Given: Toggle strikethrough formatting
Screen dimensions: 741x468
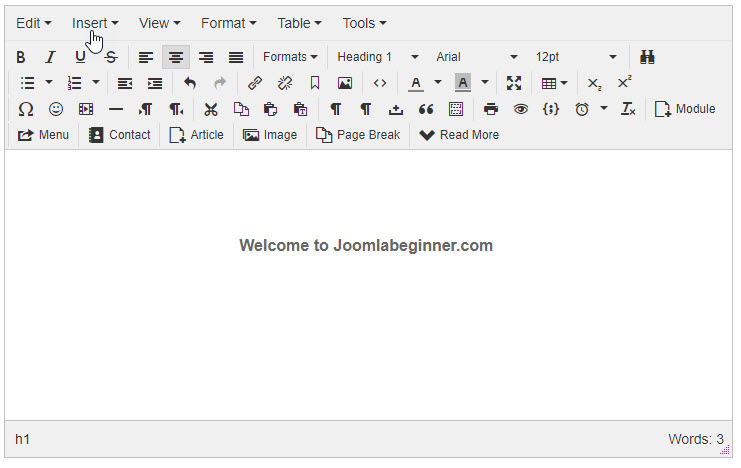Looking at the screenshot, I should [111, 57].
